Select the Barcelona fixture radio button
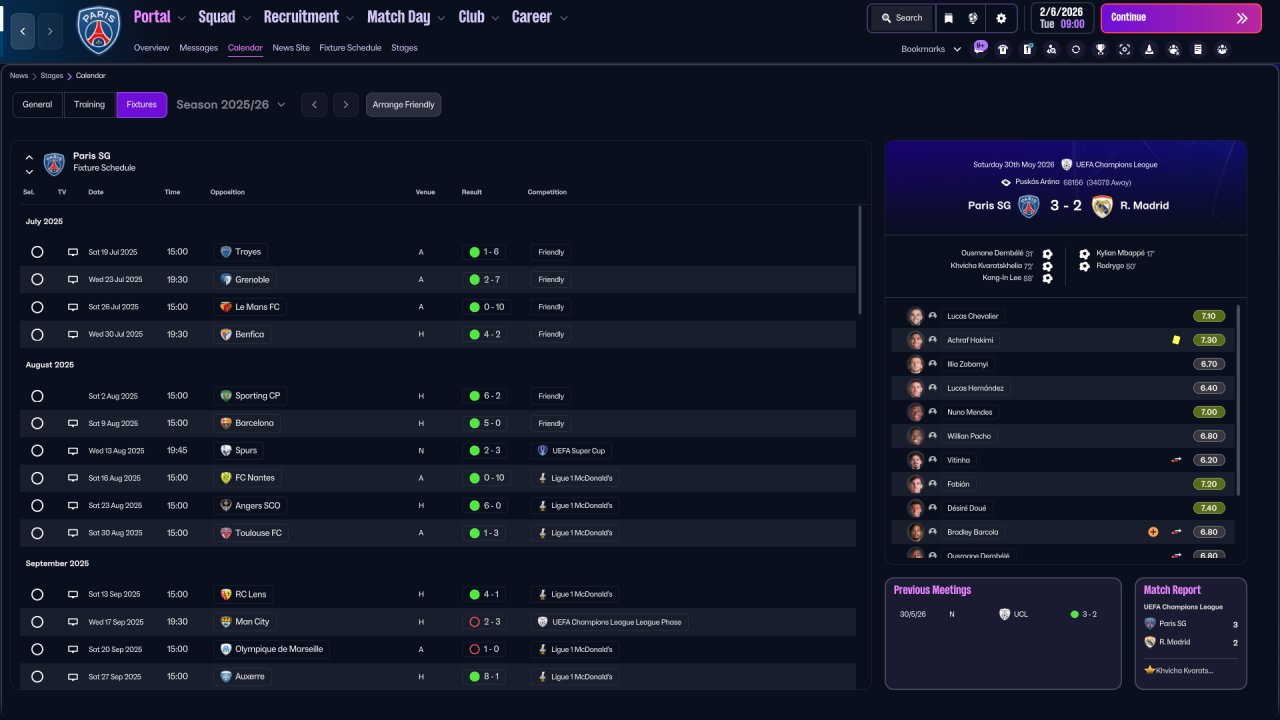 point(37,423)
